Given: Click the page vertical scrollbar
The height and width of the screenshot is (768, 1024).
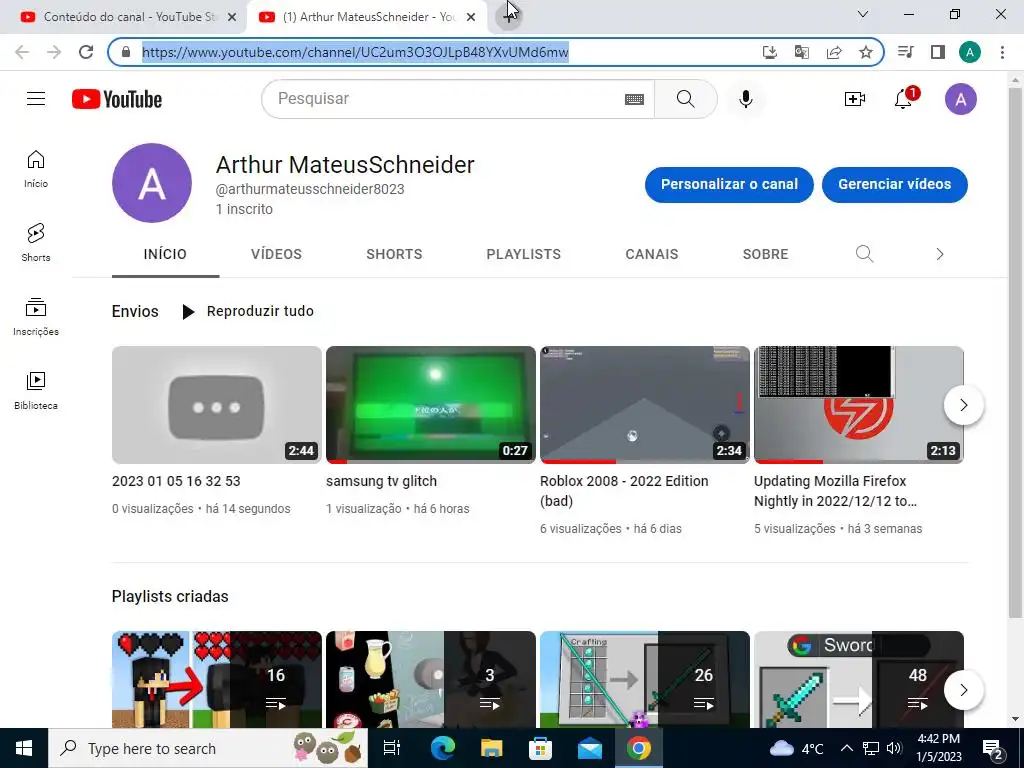Looking at the screenshot, I should (1015, 353).
